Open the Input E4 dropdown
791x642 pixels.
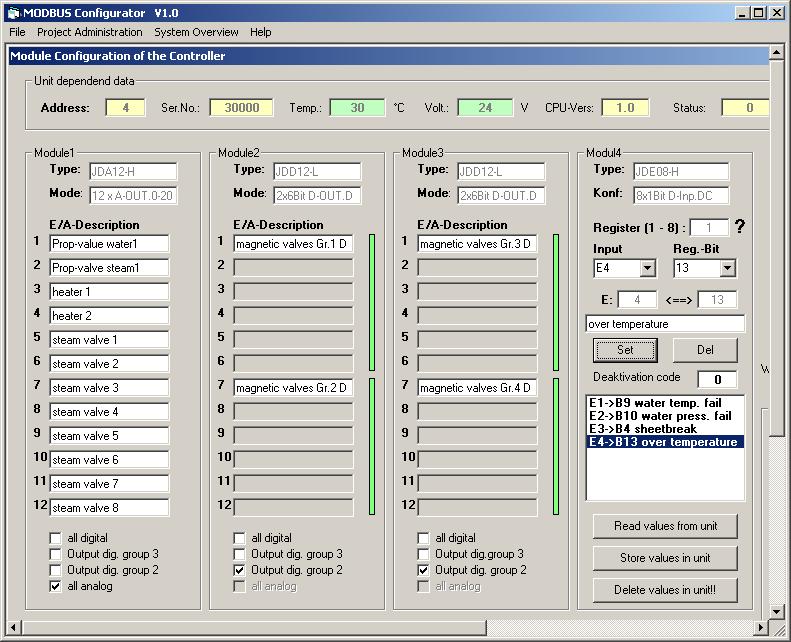click(647, 268)
